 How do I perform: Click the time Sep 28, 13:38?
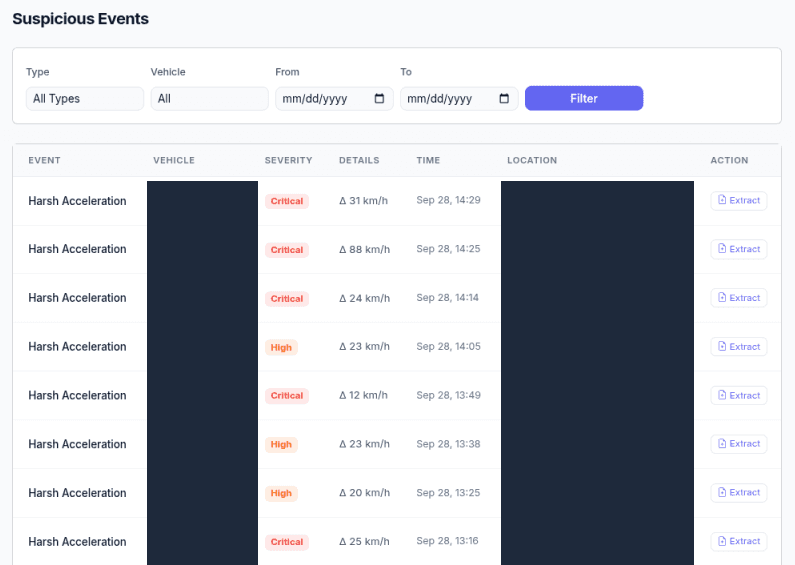(x=448, y=444)
